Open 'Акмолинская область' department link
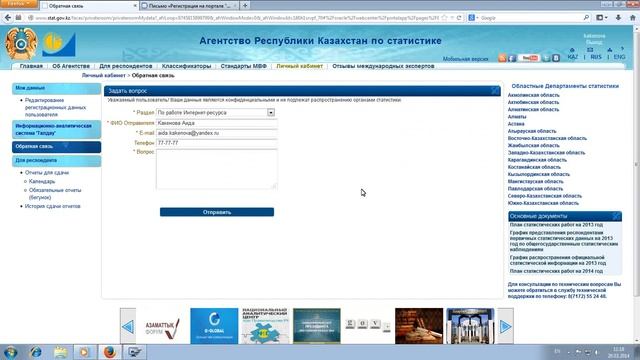The height and width of the screenshot is (360, 640). [x=533, y=95]
